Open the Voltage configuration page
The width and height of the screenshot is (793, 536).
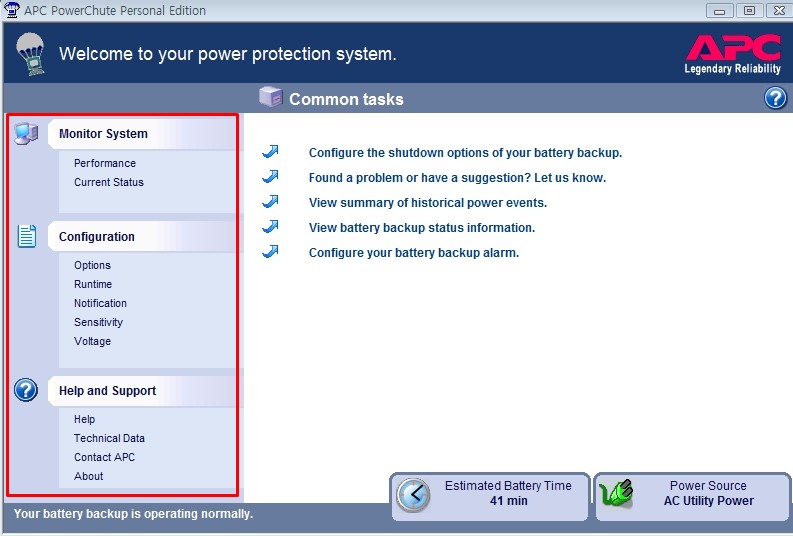(92, 341)
